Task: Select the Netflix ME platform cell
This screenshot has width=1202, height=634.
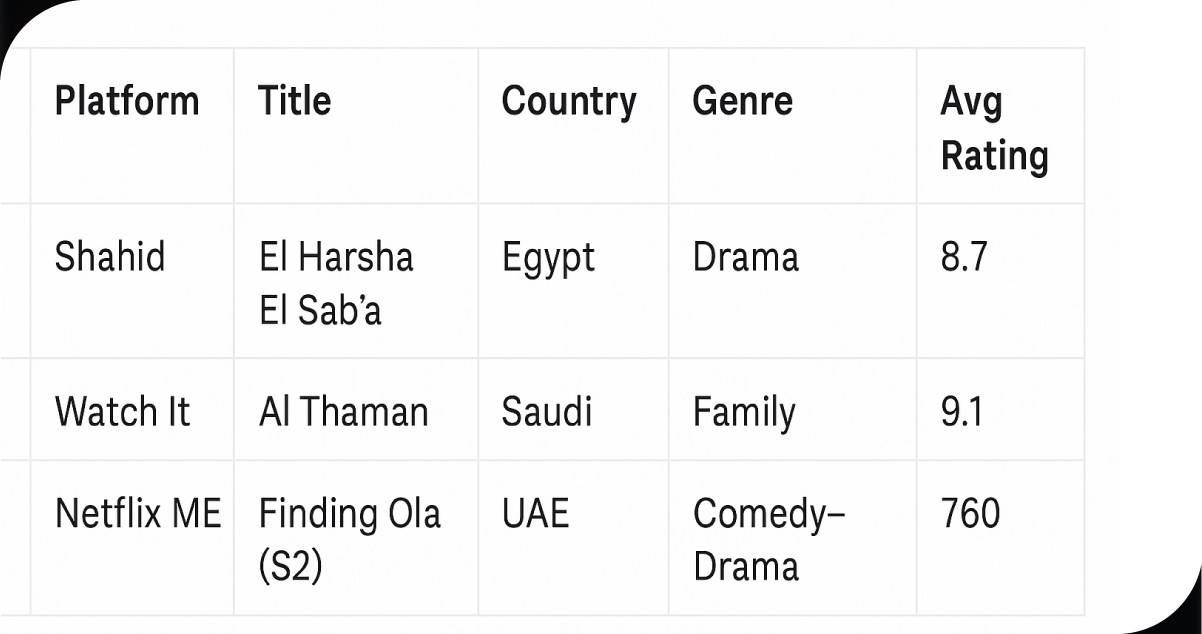Action: coord(138,514)
